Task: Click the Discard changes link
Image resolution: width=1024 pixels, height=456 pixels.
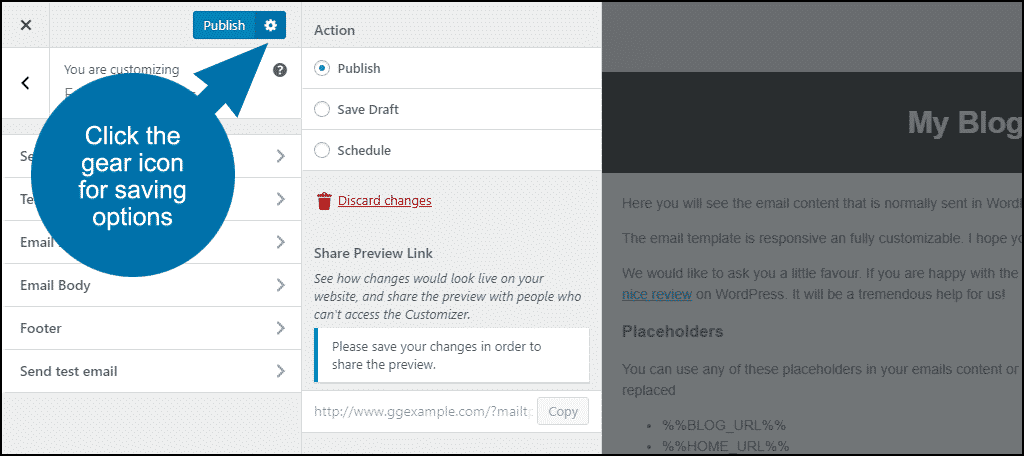Action: tap(385, 201)
